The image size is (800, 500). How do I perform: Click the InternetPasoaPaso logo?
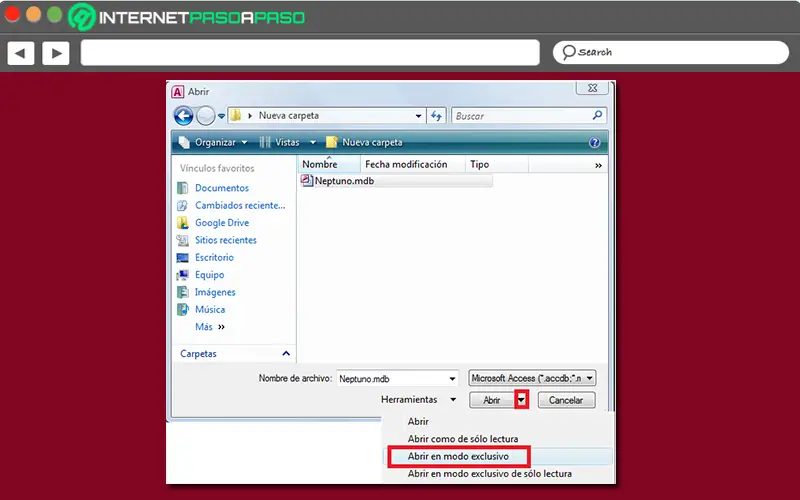coord(187,17)
